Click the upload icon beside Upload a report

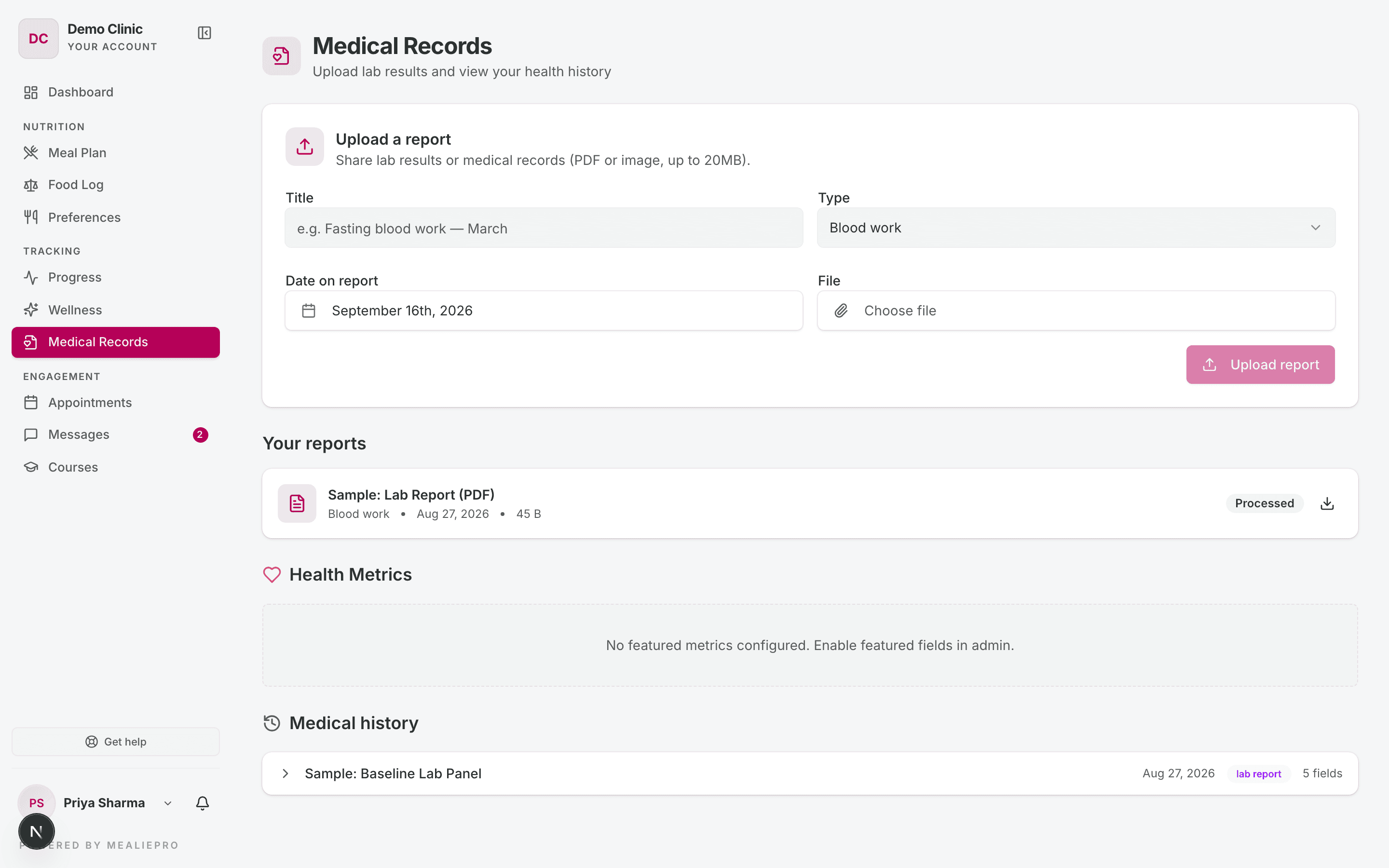[x=305, y=147]
